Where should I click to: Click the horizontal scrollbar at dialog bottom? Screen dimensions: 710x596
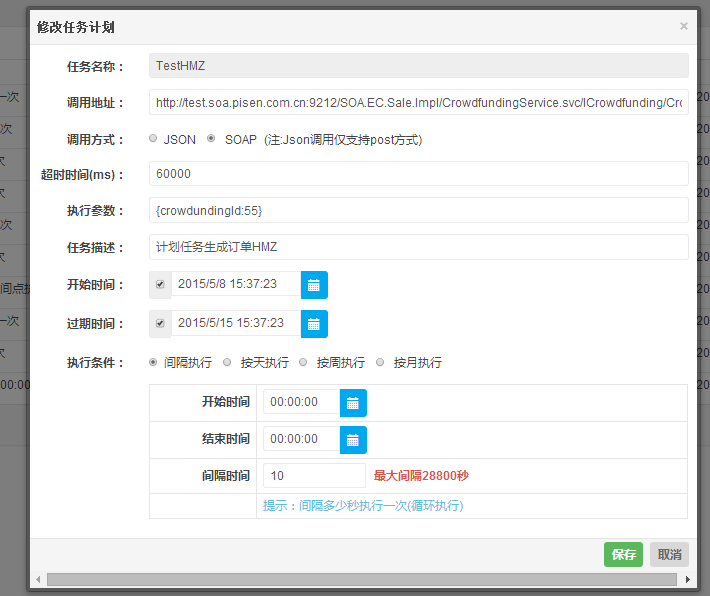coord(360,579)
